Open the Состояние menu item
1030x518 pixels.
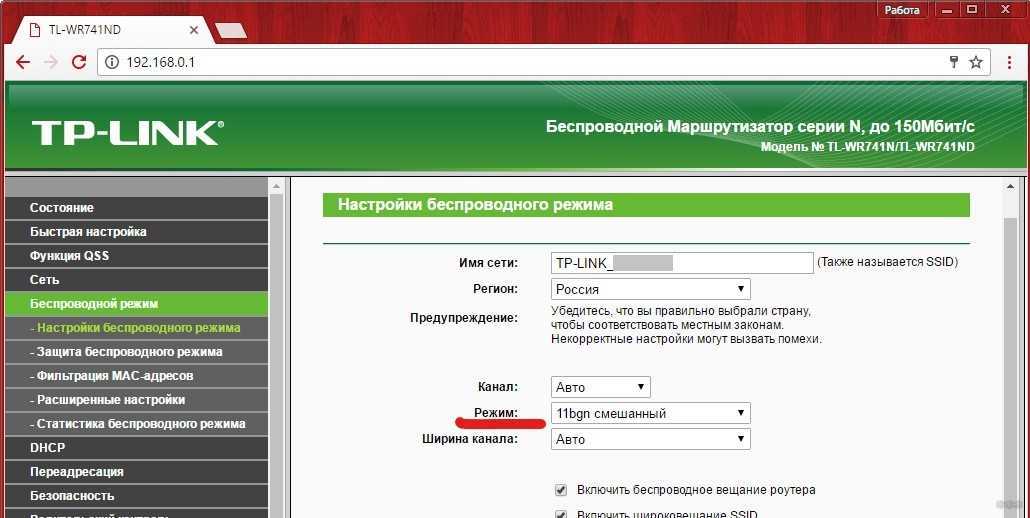click(x=62, y=208)
